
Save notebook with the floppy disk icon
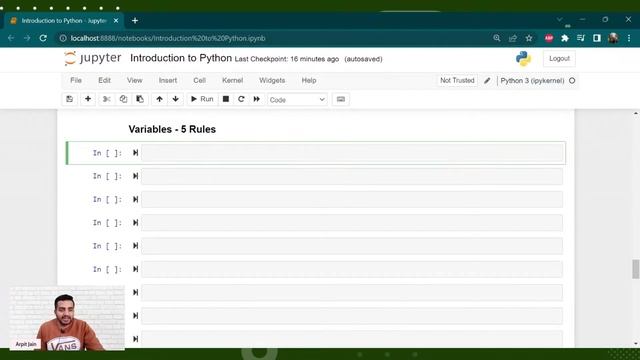point(69,99)
